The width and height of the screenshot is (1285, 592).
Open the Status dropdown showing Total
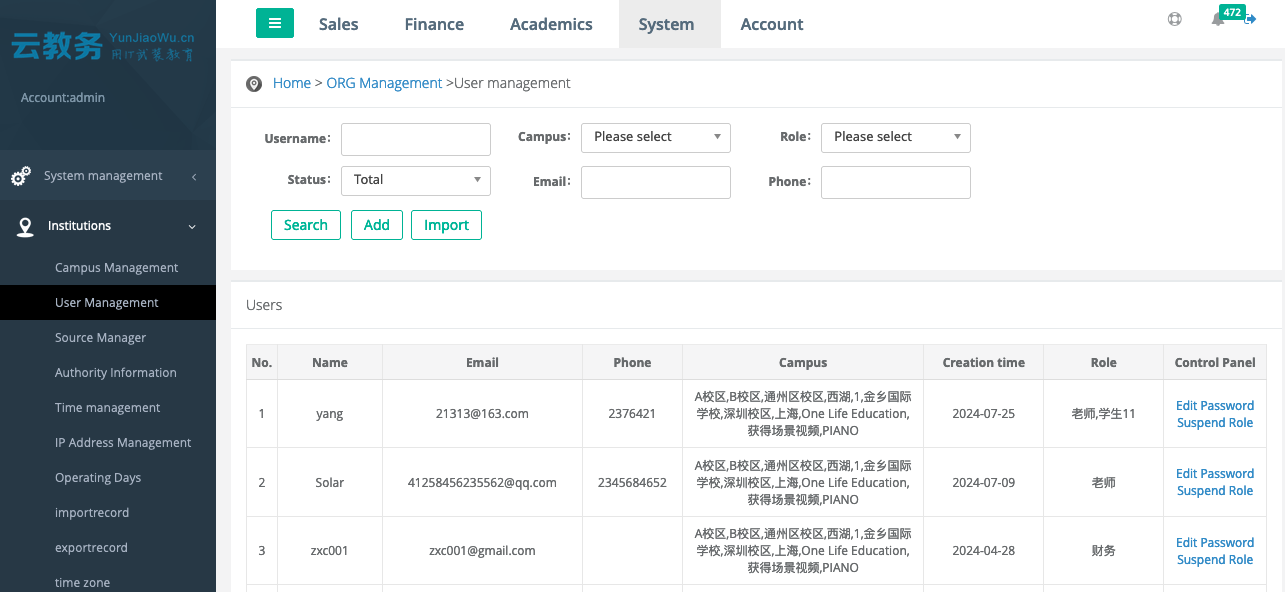415,180
